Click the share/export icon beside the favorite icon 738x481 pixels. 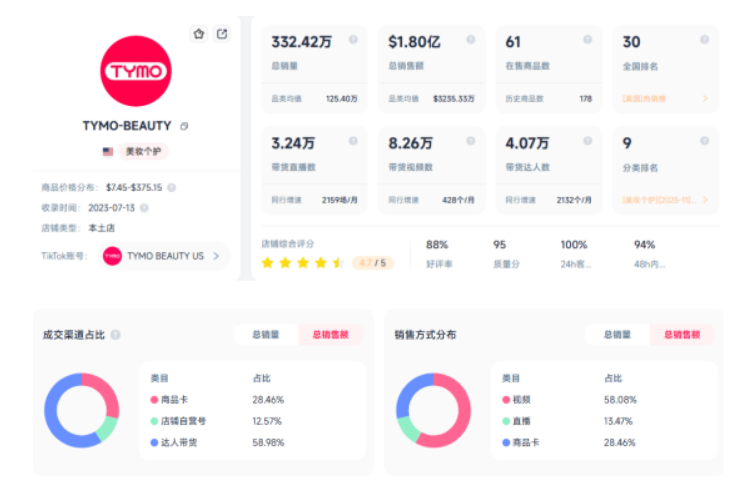[x=222, y=34]
